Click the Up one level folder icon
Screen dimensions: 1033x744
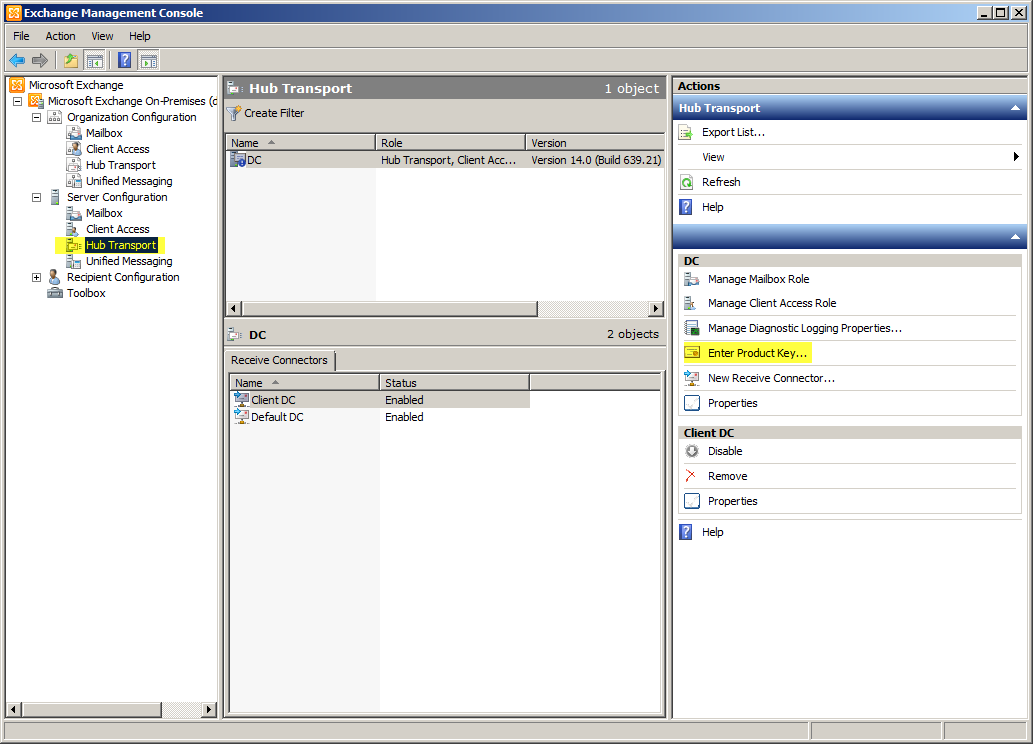[70, 61]
